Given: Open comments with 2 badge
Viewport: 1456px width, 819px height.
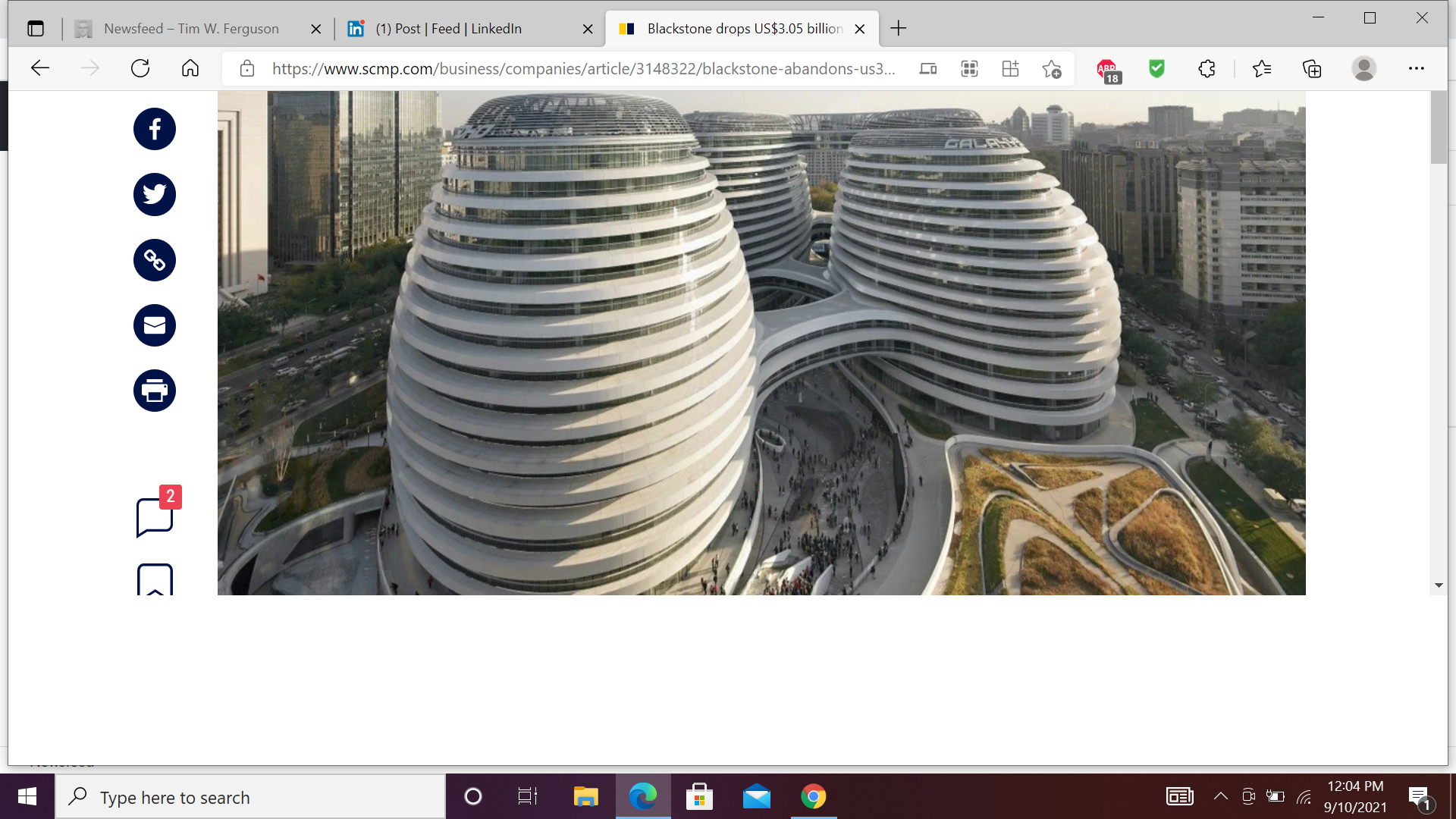Looking at the screenshot, I should [x=155, y=516].
